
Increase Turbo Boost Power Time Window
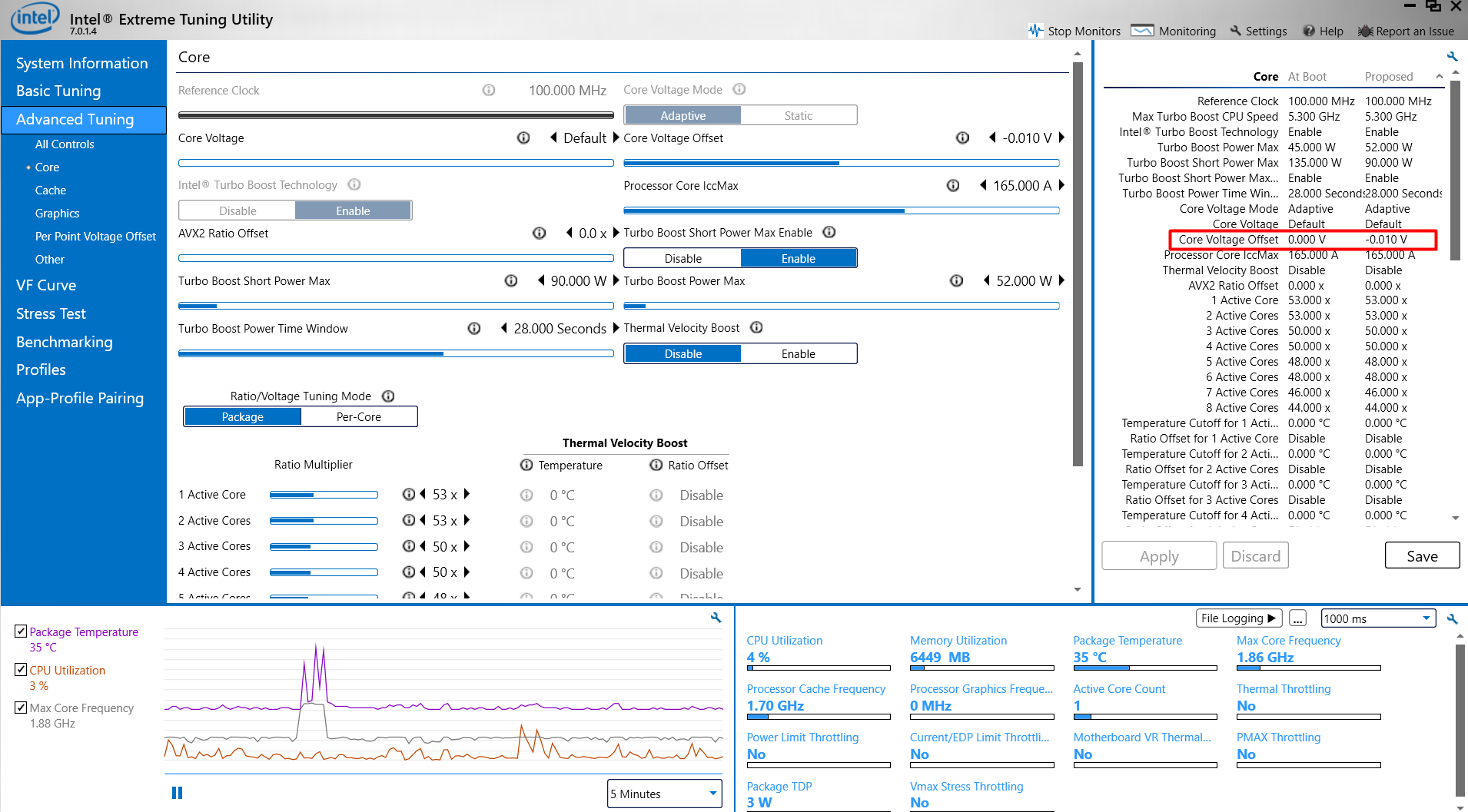pyautogui.click(x=616, y=328)
